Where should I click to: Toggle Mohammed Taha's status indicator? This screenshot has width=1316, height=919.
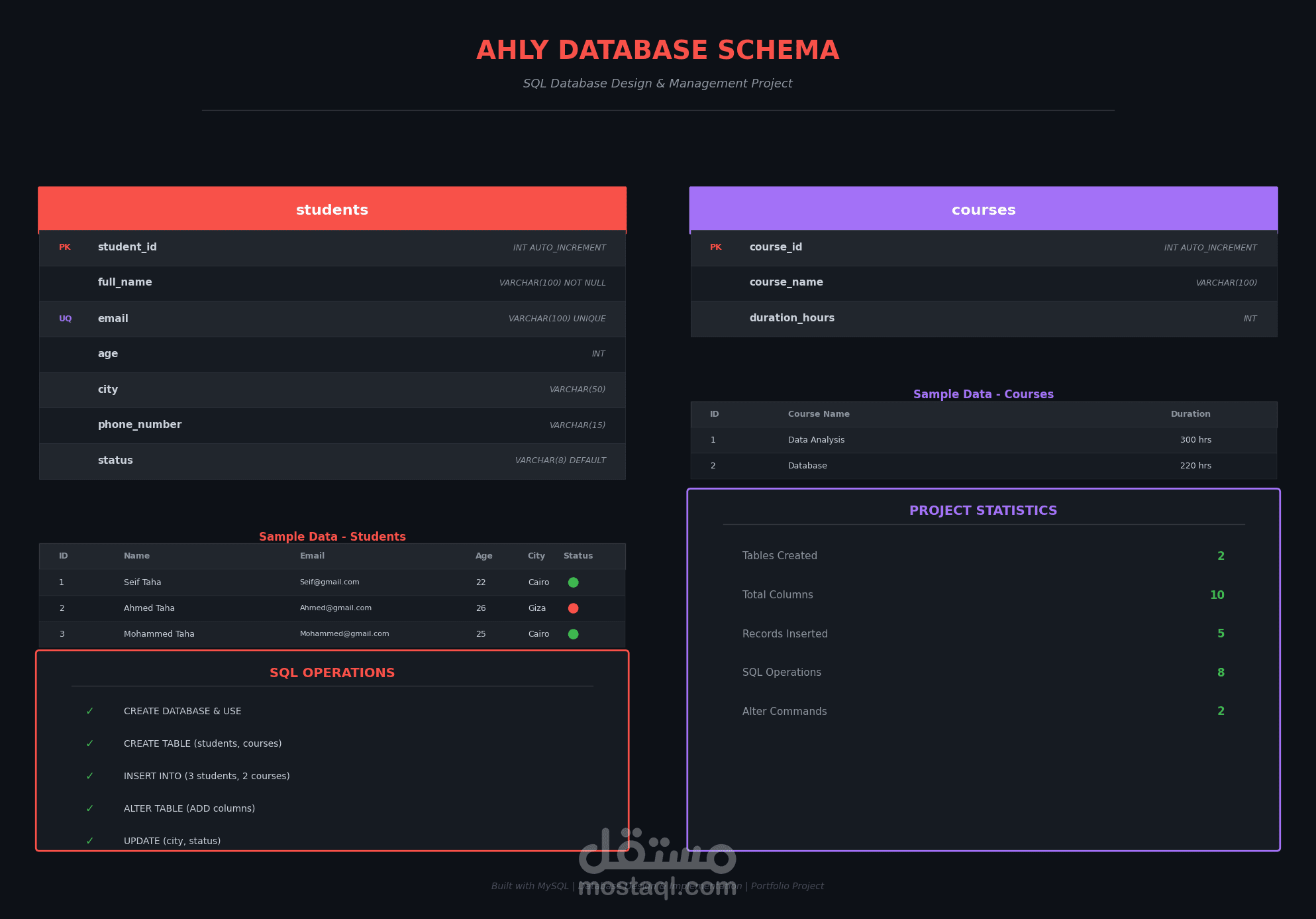tap(573, 633)
